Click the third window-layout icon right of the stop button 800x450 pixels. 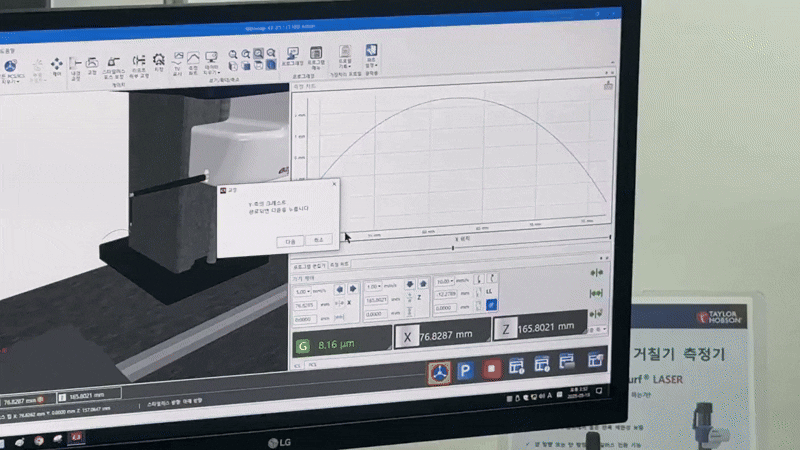(x=567, y=362)
